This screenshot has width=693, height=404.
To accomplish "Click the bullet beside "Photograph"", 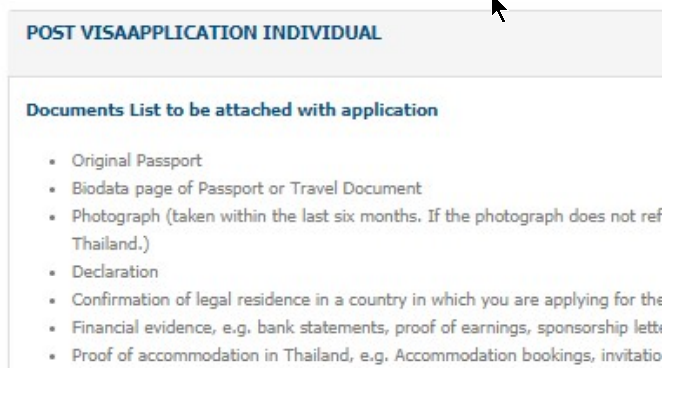I will click(x=52, y=217).
